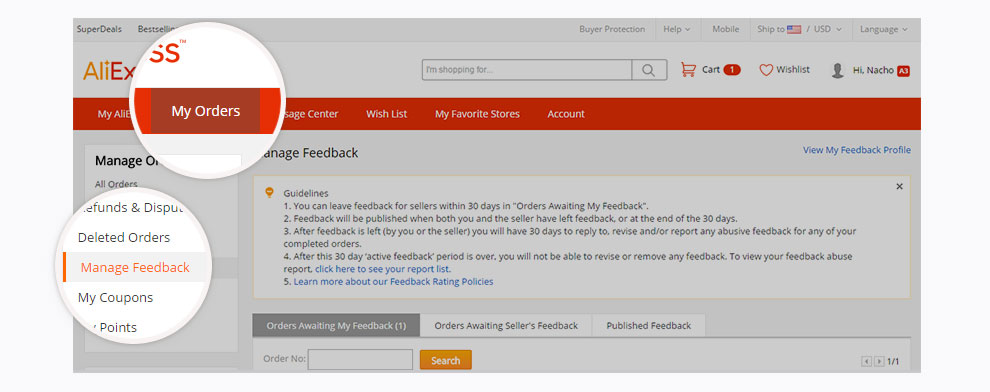Screen dimensions: 990x392
Task: Open Learn more about Feedback Rating Policies
Action: 393,282
